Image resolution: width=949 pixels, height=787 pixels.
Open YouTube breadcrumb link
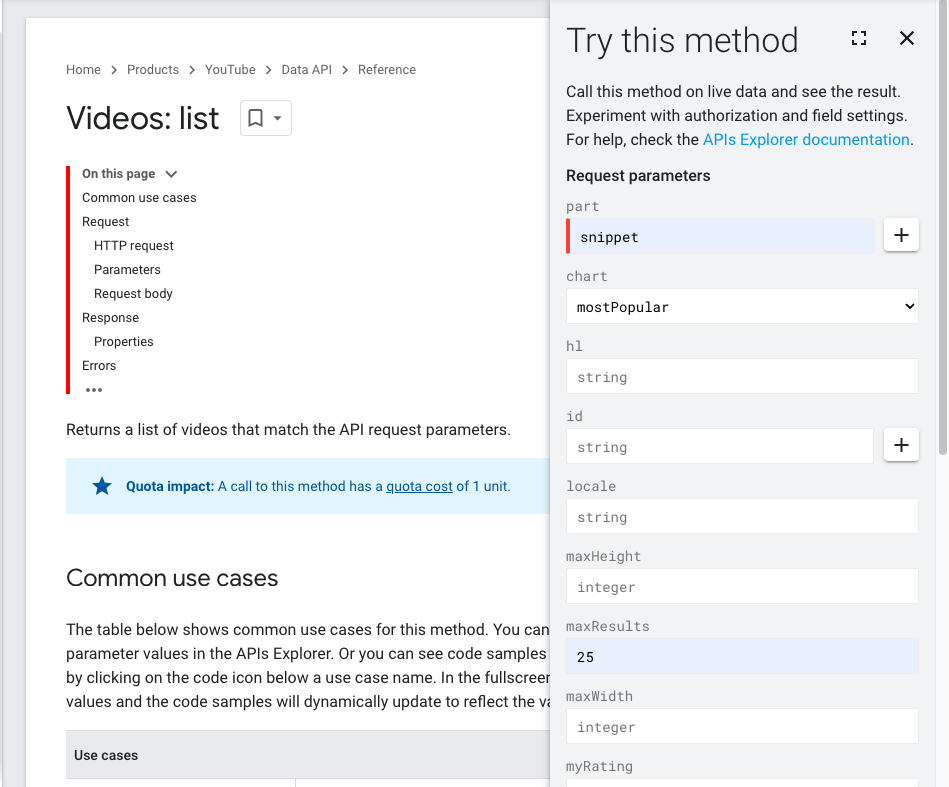[x=230, y=70]
